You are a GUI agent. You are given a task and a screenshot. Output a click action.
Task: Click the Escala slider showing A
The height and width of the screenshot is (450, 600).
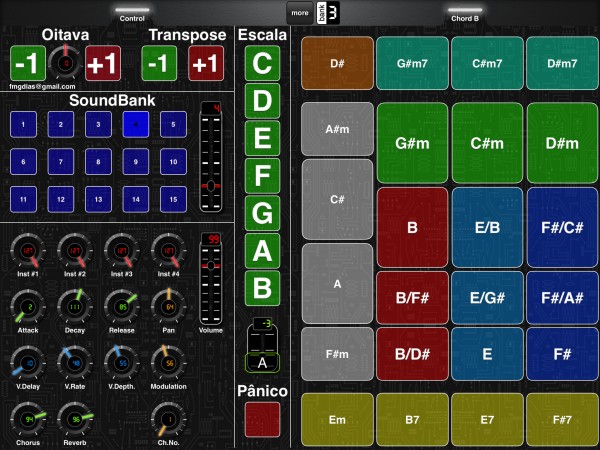coord(262,362)
